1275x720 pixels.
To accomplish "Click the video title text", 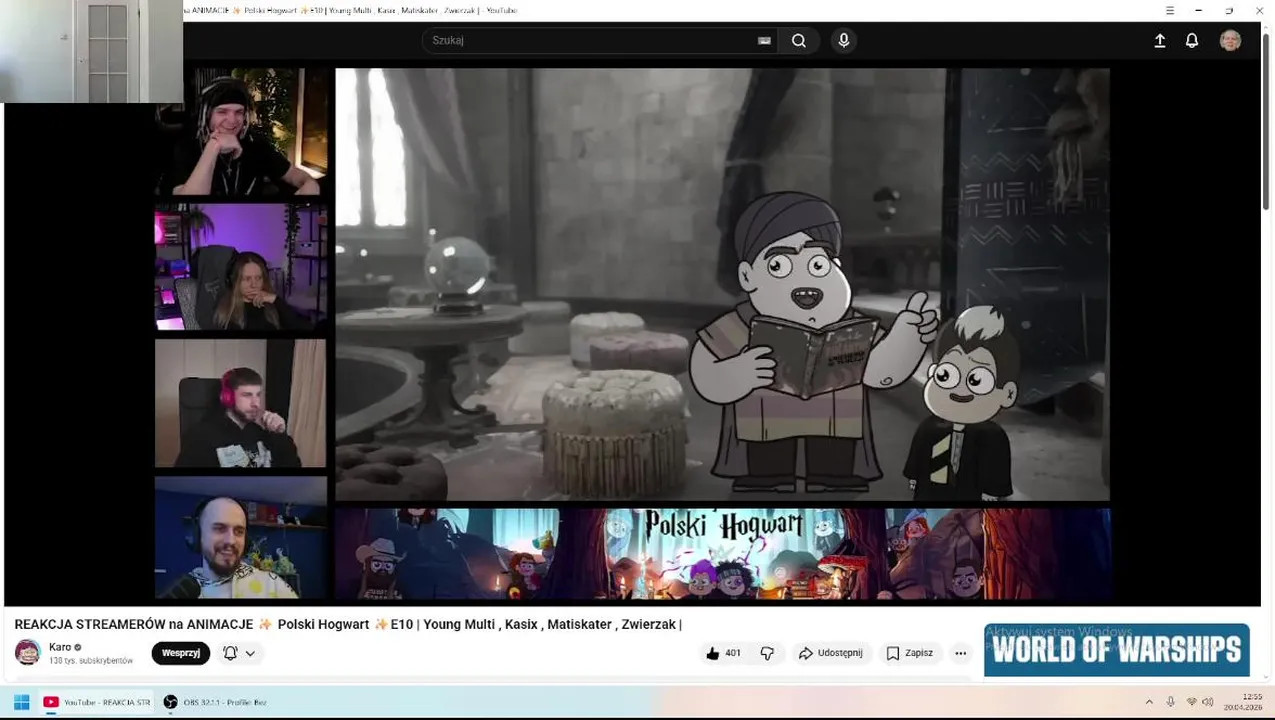I will point(348,624).
